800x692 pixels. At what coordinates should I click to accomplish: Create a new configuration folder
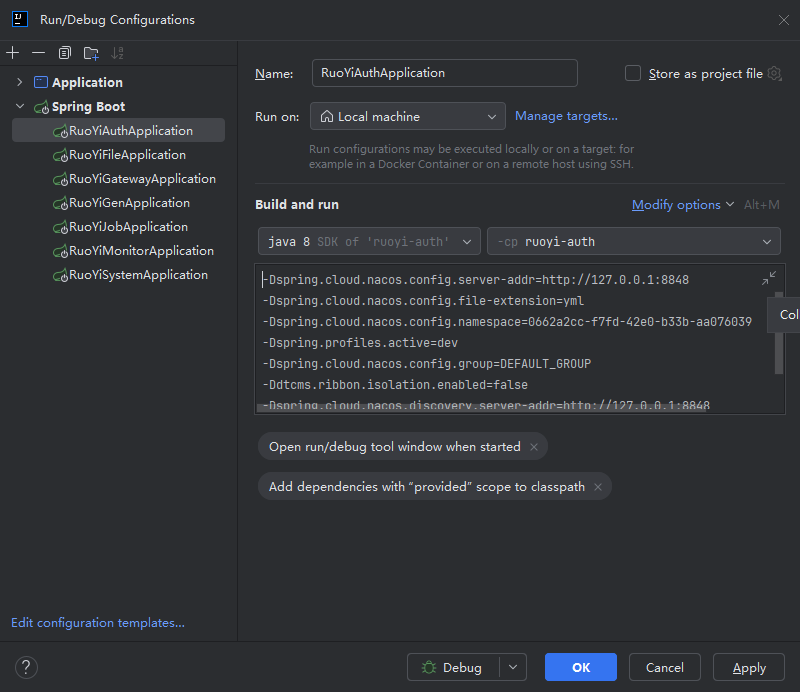pos(91,53)
